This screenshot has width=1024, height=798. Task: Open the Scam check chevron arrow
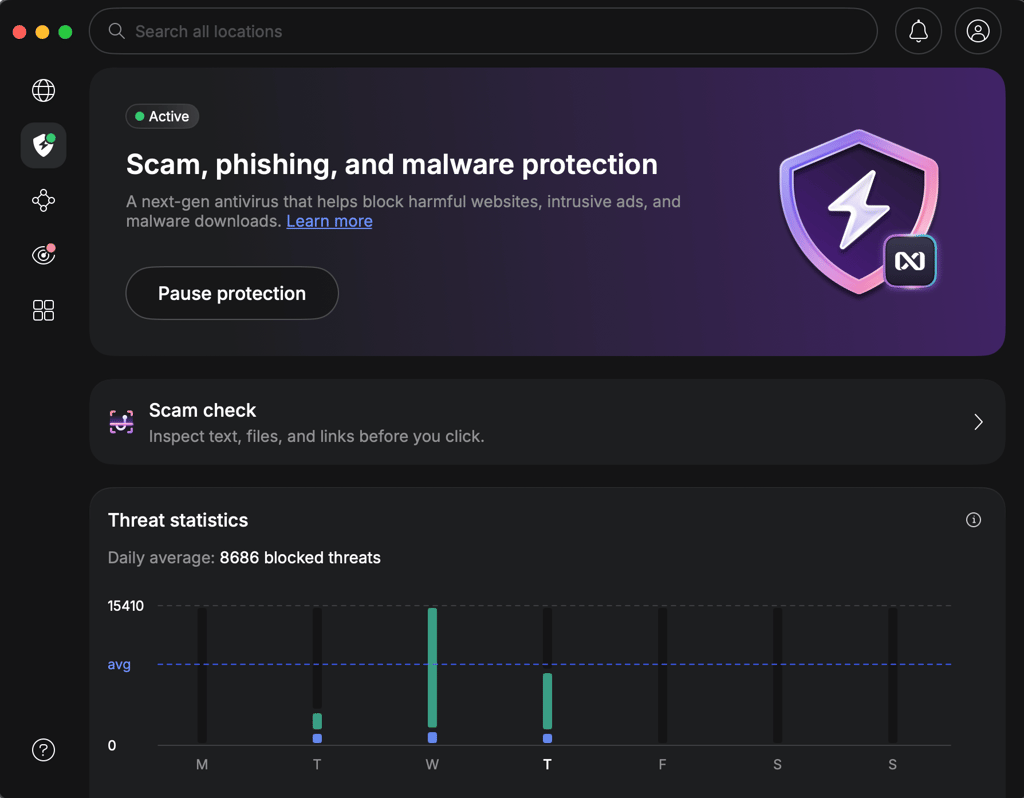click(978, 422)
